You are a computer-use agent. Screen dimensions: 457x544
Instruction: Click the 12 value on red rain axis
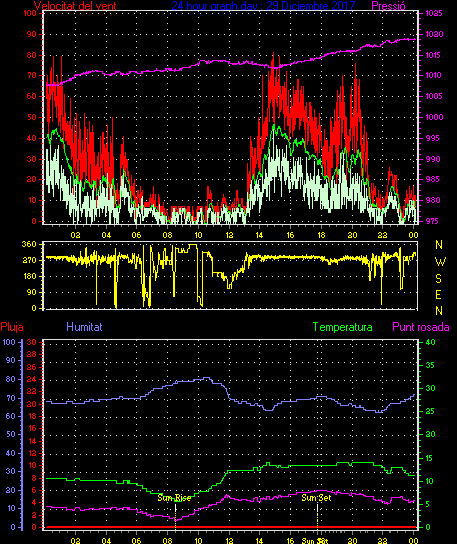(32, 453)
